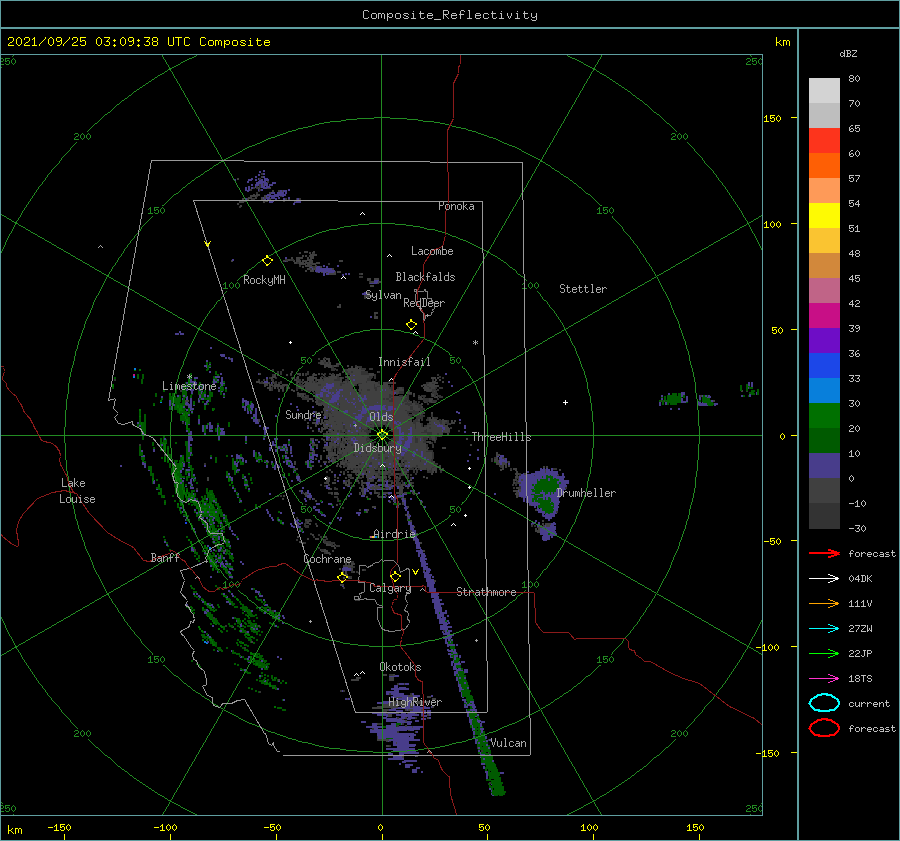Click the Okotoks city label
Image resolution: width=900 pixels, height=841 pixels.
pyautogui.click(x=400, y=667)
